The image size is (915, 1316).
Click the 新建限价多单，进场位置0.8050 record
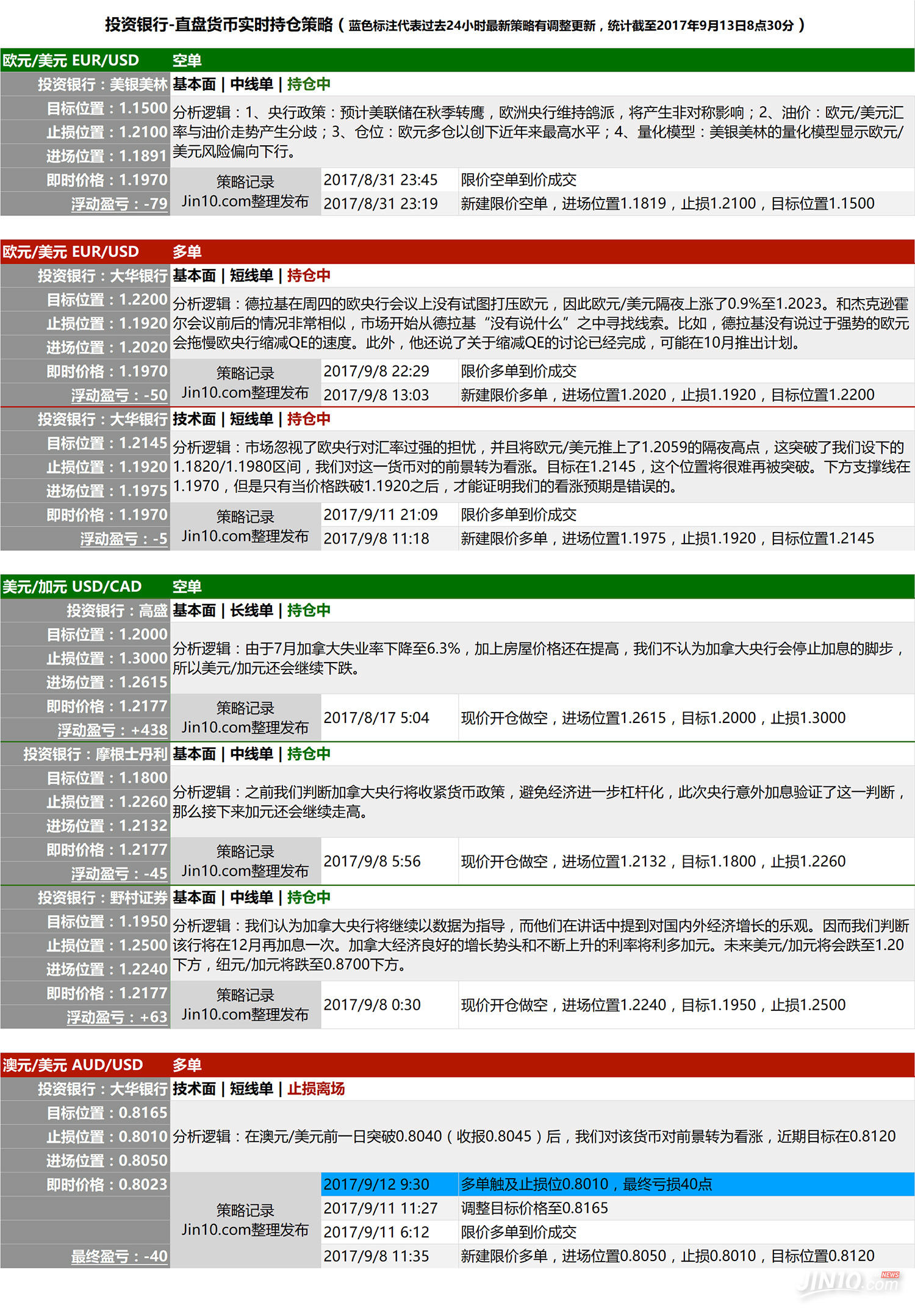[667, 1256]
